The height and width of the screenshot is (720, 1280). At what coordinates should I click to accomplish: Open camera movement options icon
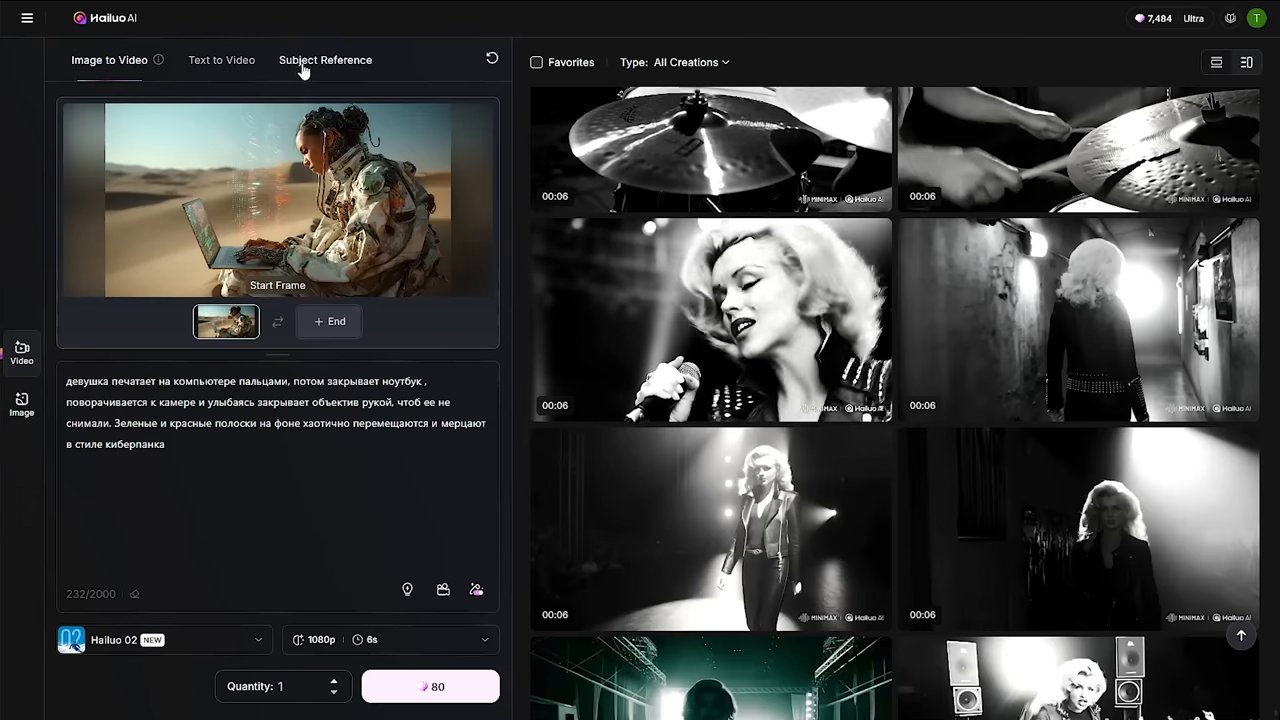443,590
